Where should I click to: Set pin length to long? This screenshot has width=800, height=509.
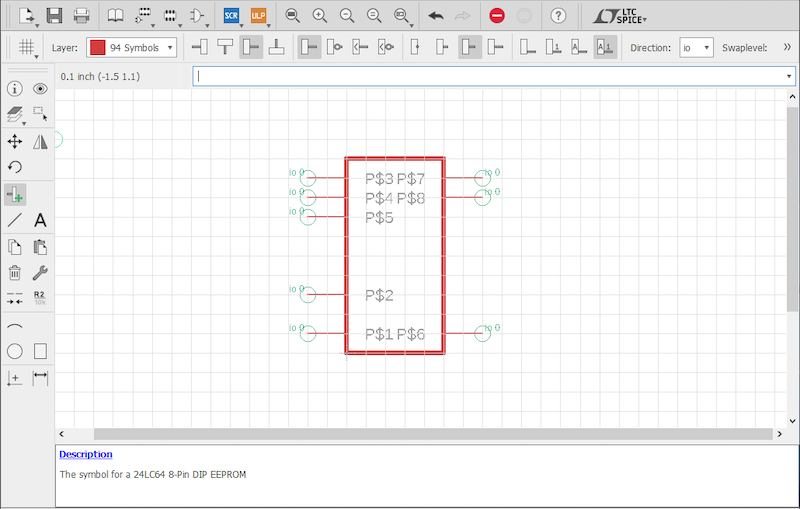pyautogui.click(x=495, y=47)
